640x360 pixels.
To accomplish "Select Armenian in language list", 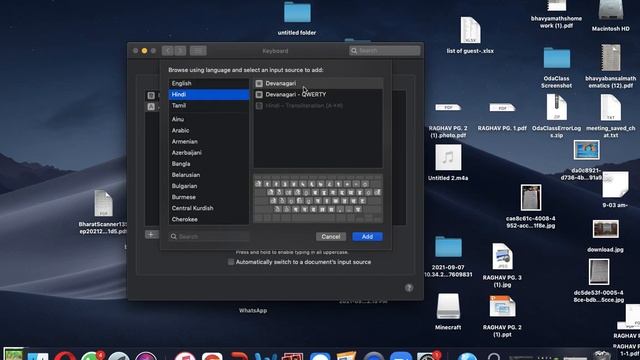I will click(209, 141).
